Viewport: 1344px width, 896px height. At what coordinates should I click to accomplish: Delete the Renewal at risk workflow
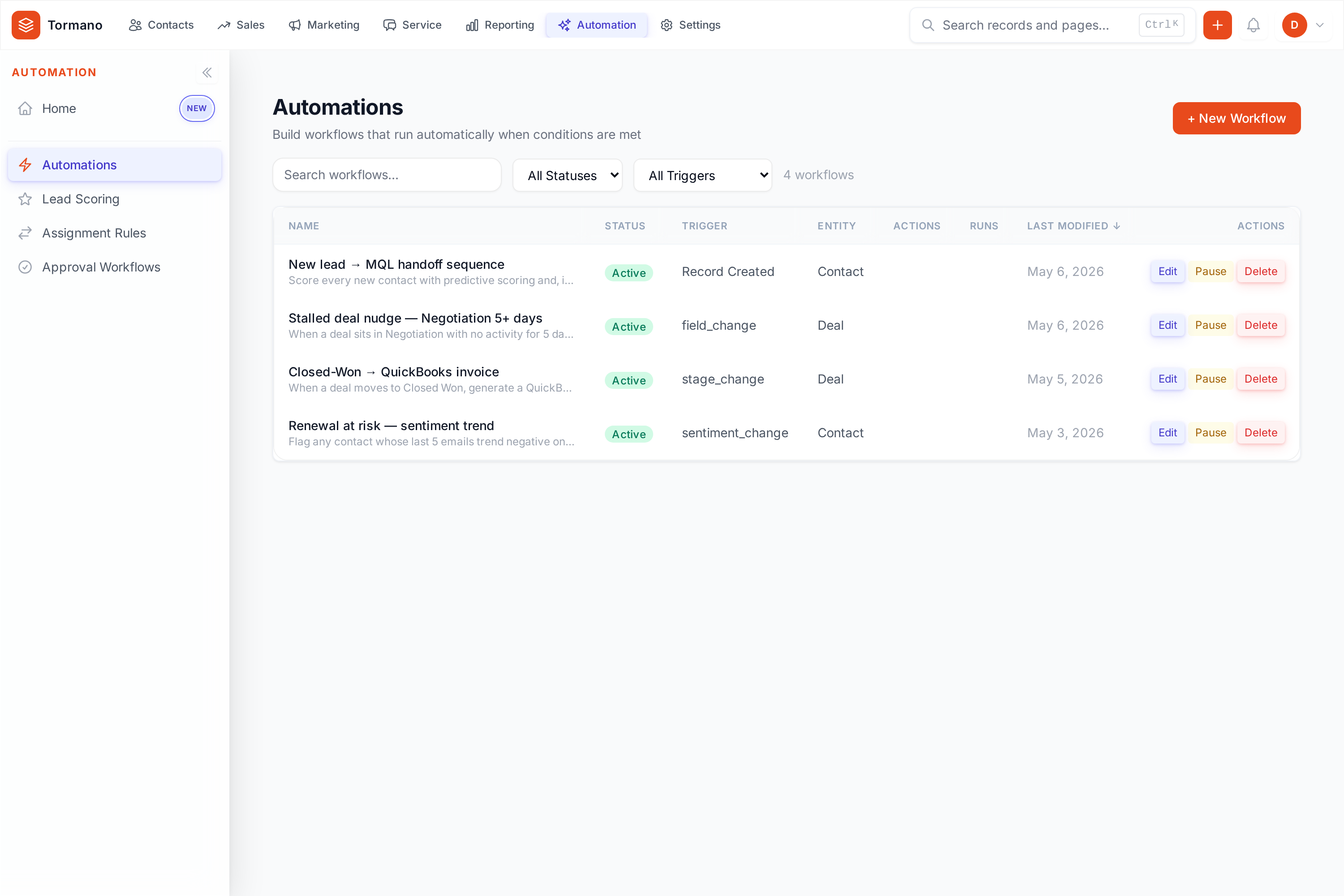[1261, 433]
